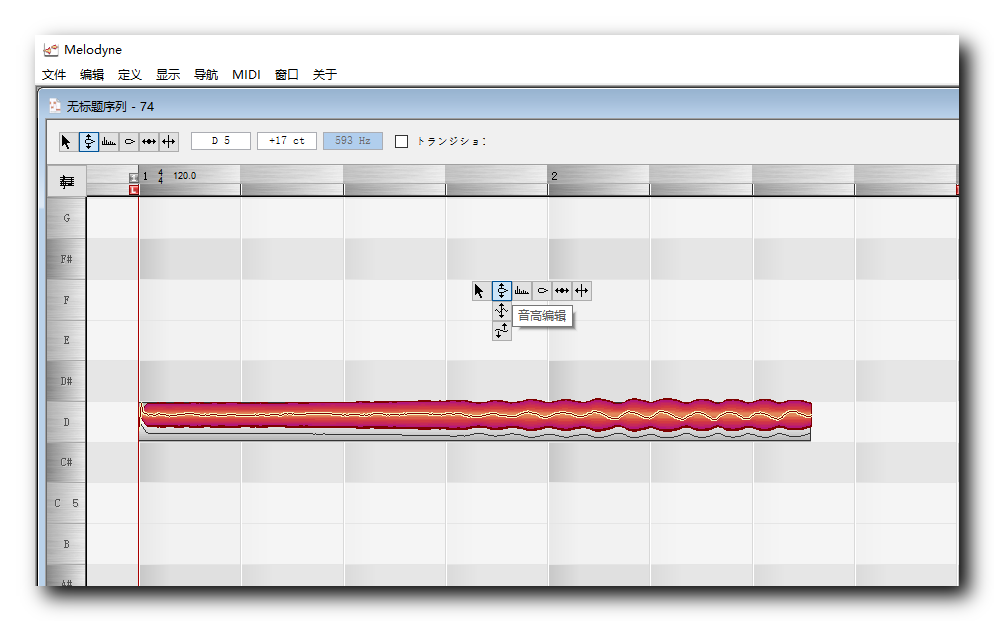Pick the pitch drift sub-tool in palette
This screenshot has width=994, height=621.
(501, 331)
